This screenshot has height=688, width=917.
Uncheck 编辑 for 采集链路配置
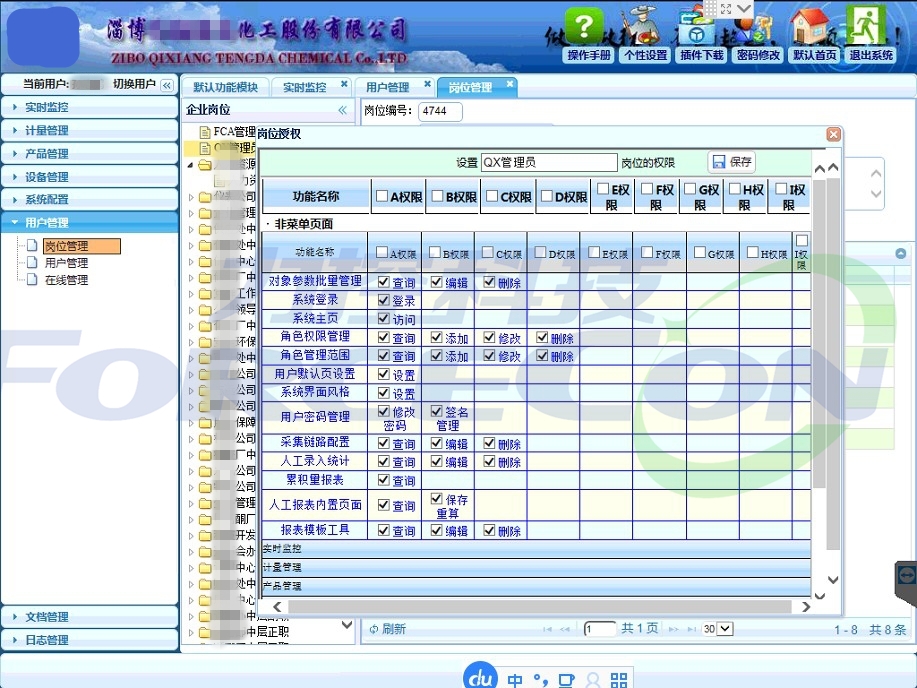coord(437,443)
